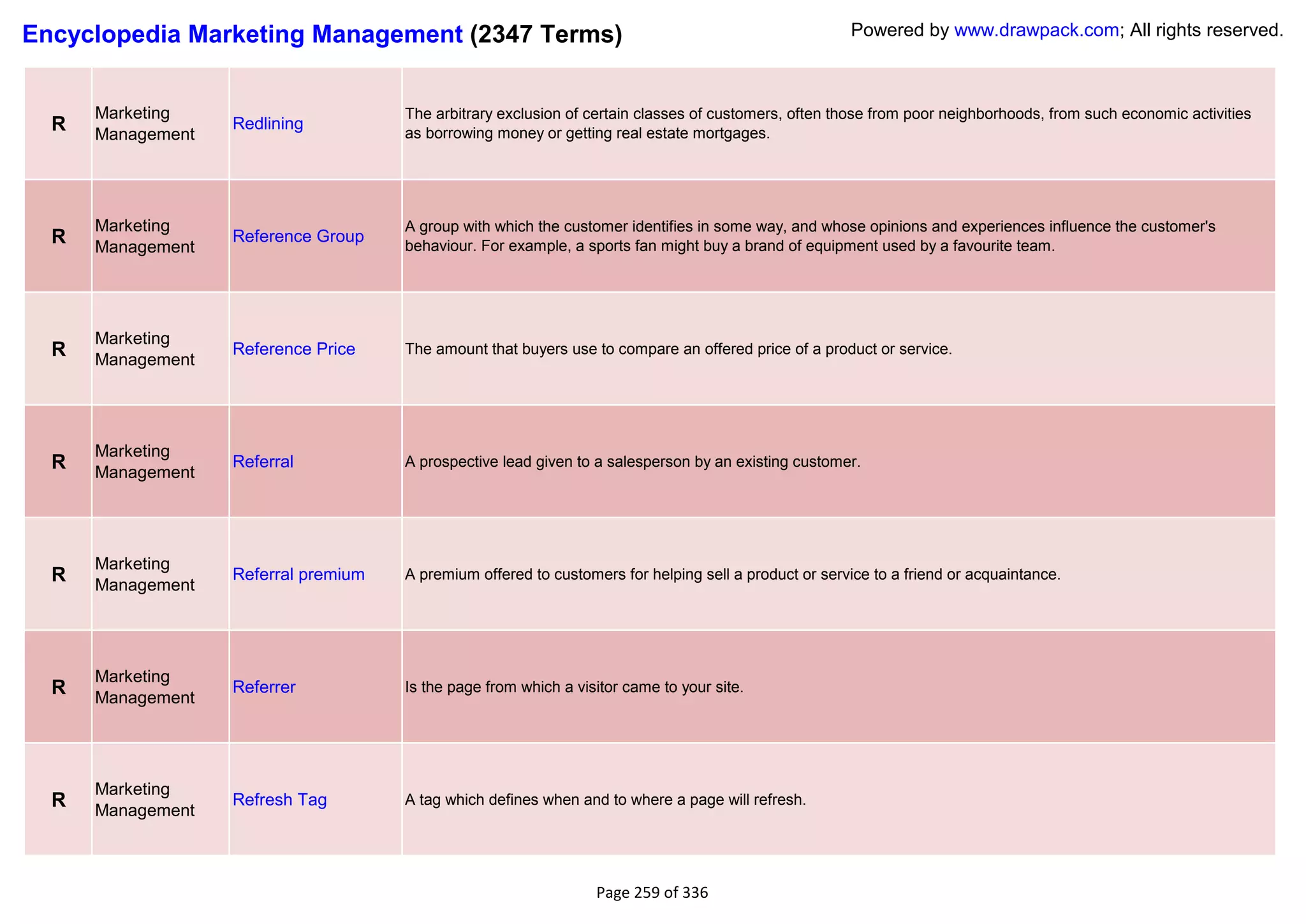Open the Redlining term link
The width and height of the screenshot is (1306, 924).
pyautogui.click(x=268, y=123)
